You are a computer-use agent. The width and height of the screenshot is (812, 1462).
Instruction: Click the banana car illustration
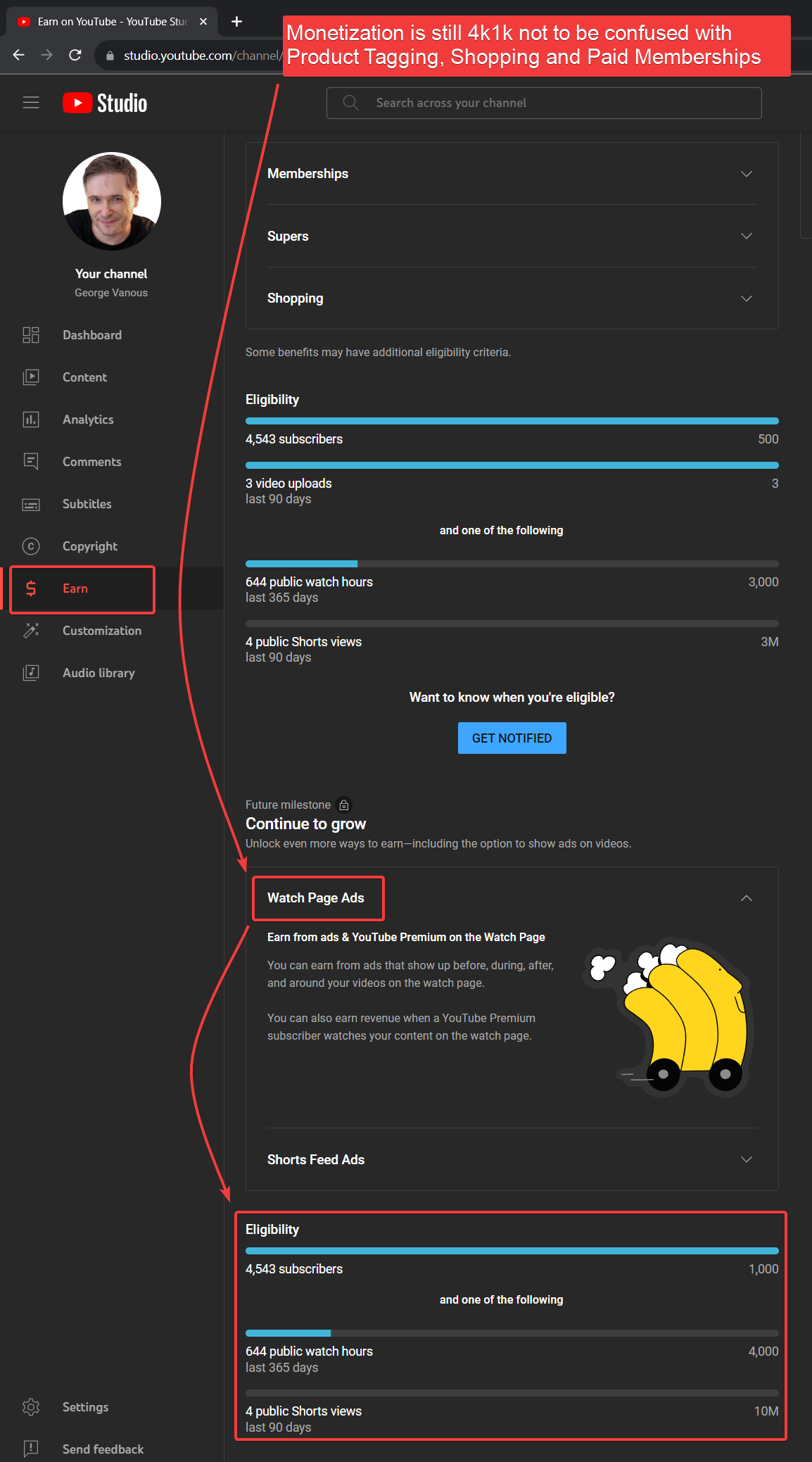click(669, 1017)
